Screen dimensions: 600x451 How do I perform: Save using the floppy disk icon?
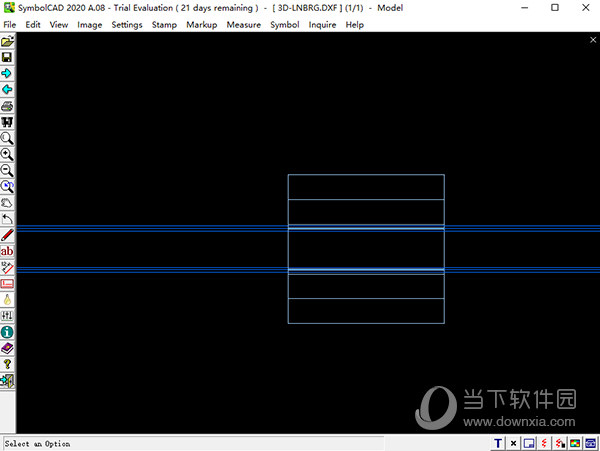(x=7, y=57)
